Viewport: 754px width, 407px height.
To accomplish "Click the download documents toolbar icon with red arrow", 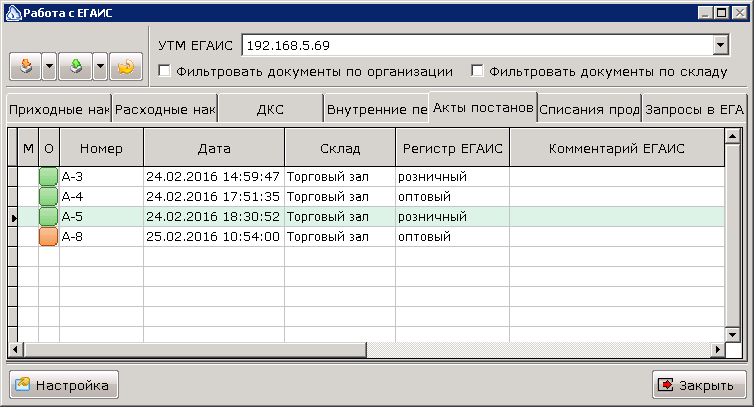I will coord(26,66).
